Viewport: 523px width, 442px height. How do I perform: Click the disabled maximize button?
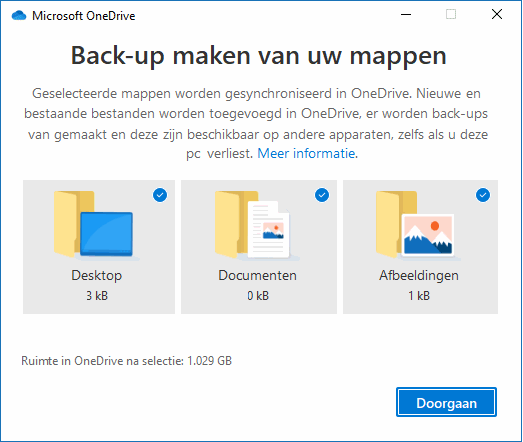pyautogui.click(x=451, y=14)
